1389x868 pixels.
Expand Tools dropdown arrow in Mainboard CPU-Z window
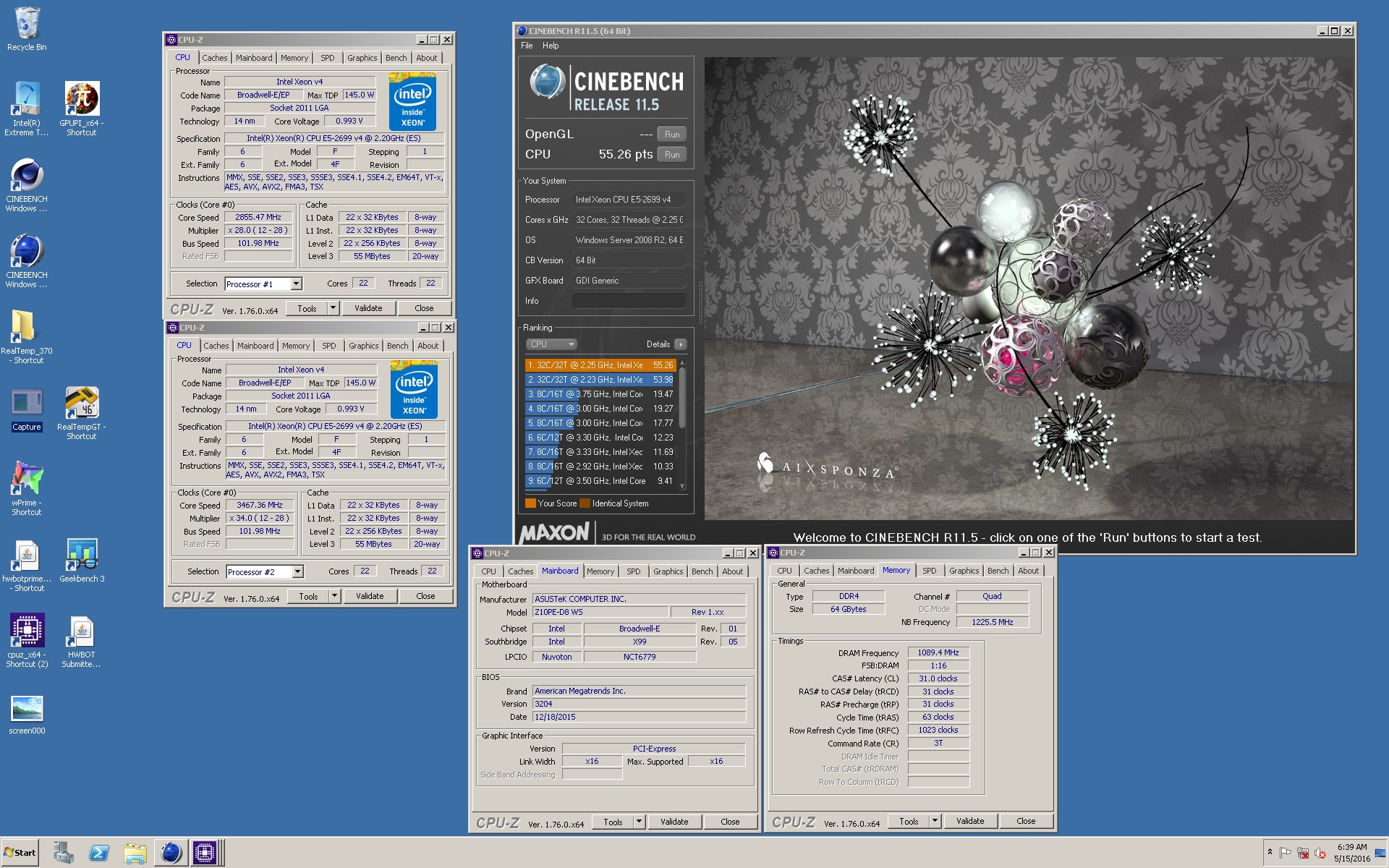click(x=639, y=822)
